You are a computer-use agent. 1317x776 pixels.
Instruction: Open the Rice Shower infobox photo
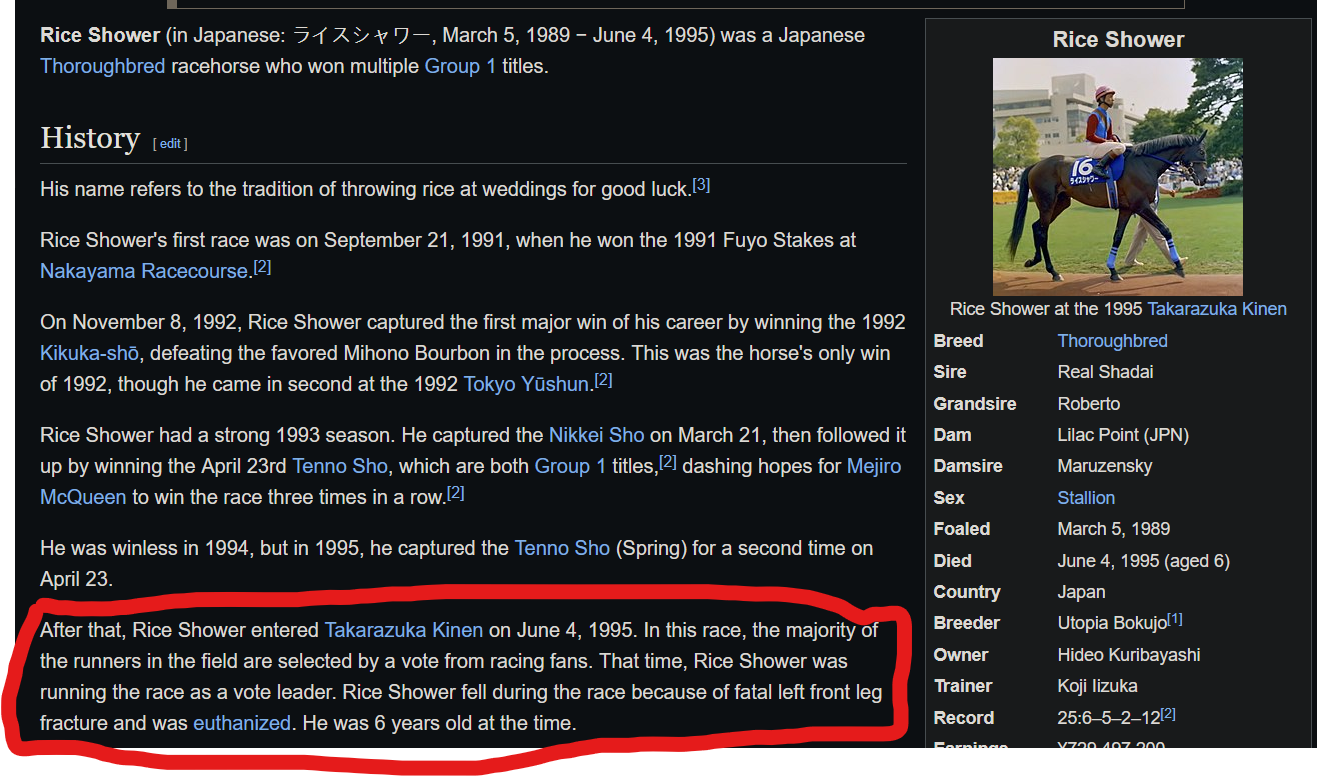[x=1118, y=176]
